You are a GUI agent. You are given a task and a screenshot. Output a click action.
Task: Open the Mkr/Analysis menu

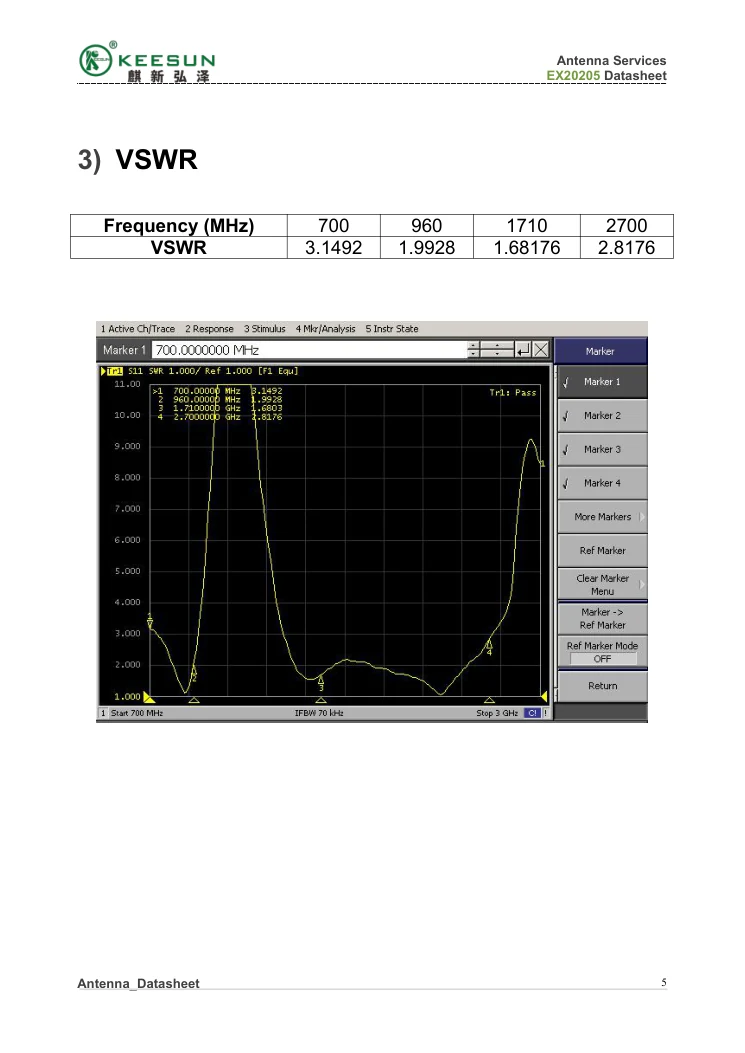(326, 329)
